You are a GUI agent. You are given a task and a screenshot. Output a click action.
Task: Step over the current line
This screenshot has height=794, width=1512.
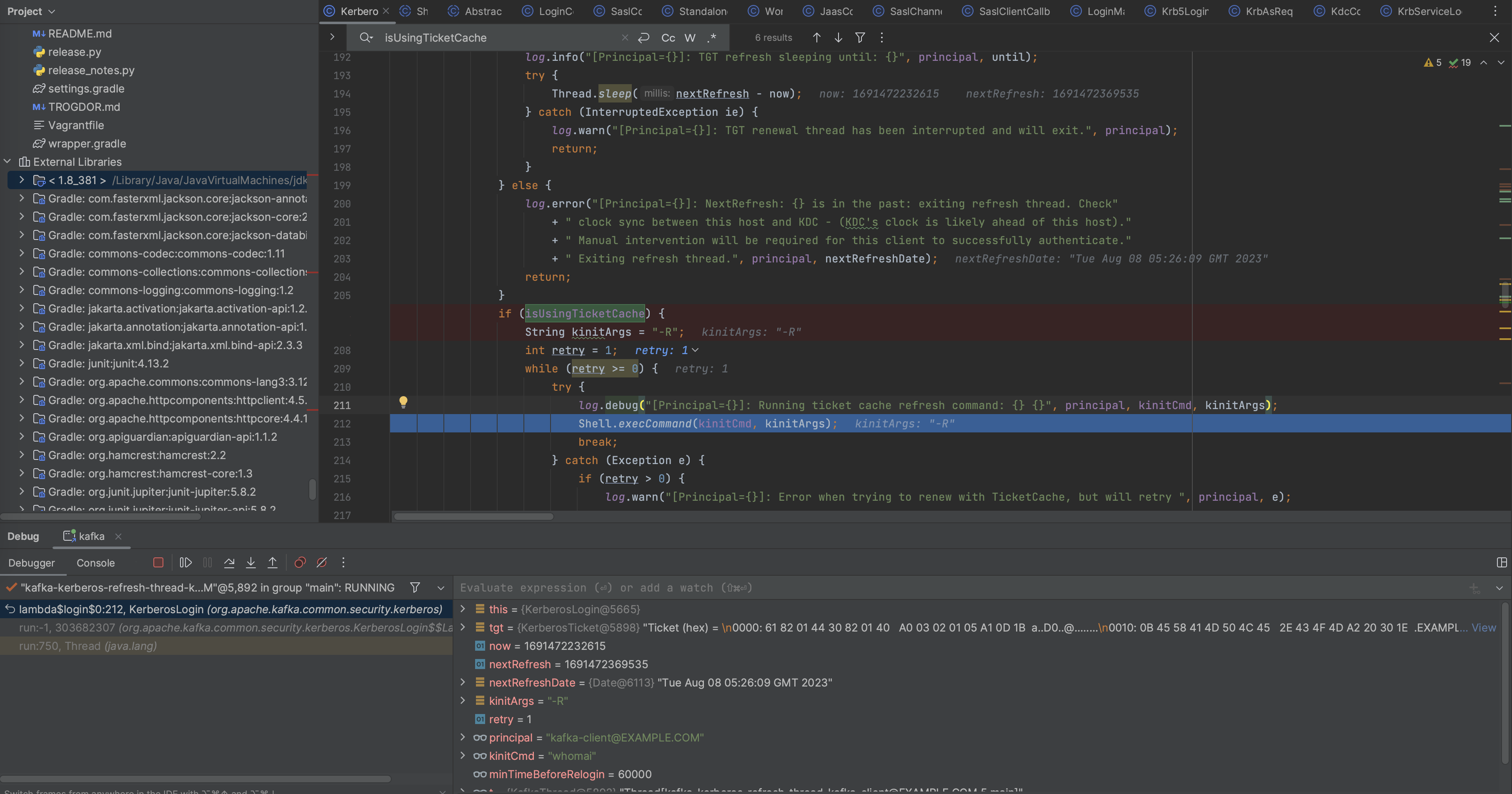[230, 562]
